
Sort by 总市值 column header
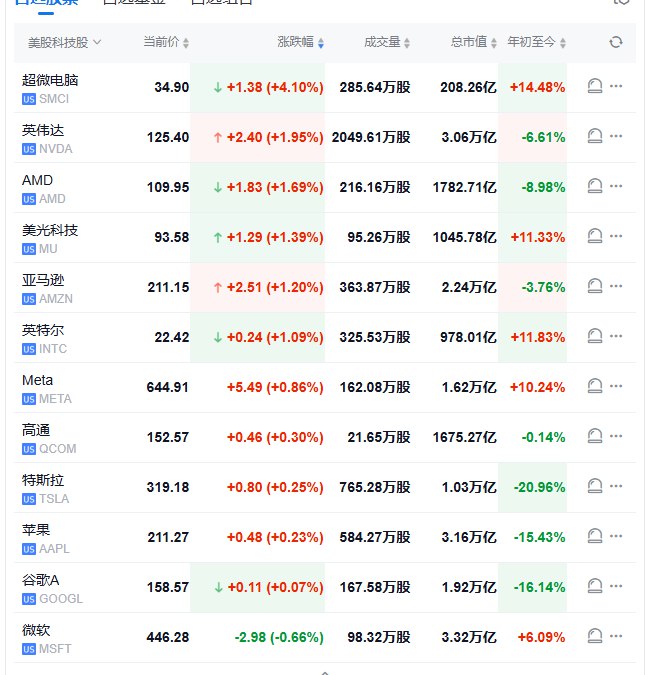473,42
